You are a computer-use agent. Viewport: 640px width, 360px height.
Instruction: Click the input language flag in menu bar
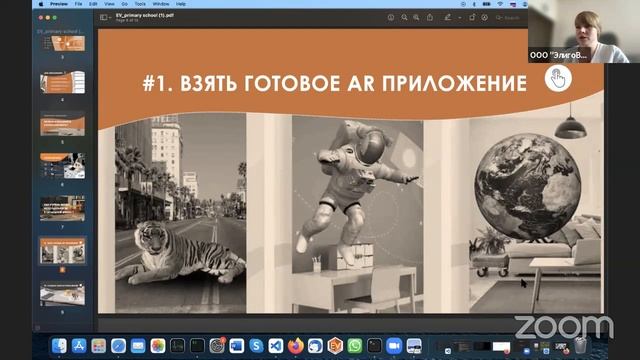pyautogui.click(x=513, y=4)
